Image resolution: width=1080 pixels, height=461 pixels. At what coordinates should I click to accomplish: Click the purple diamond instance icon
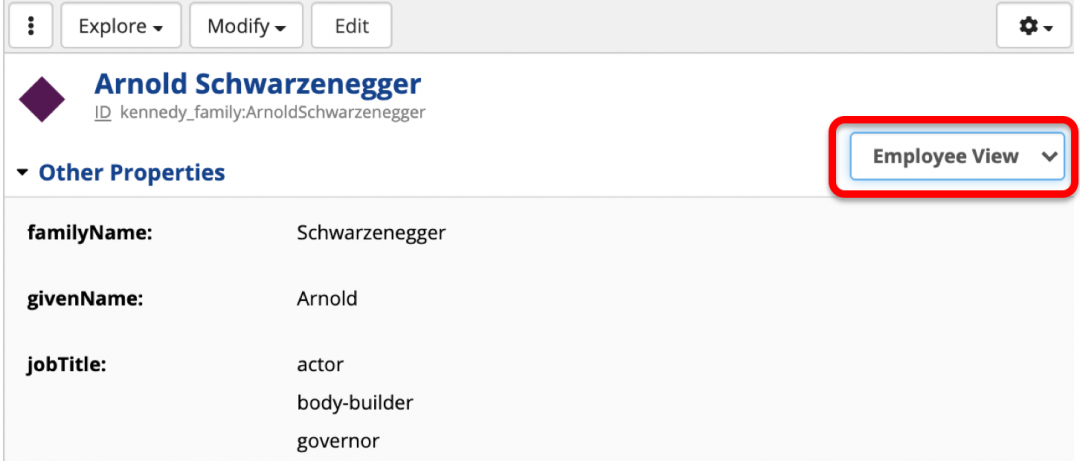click(42, 98)
